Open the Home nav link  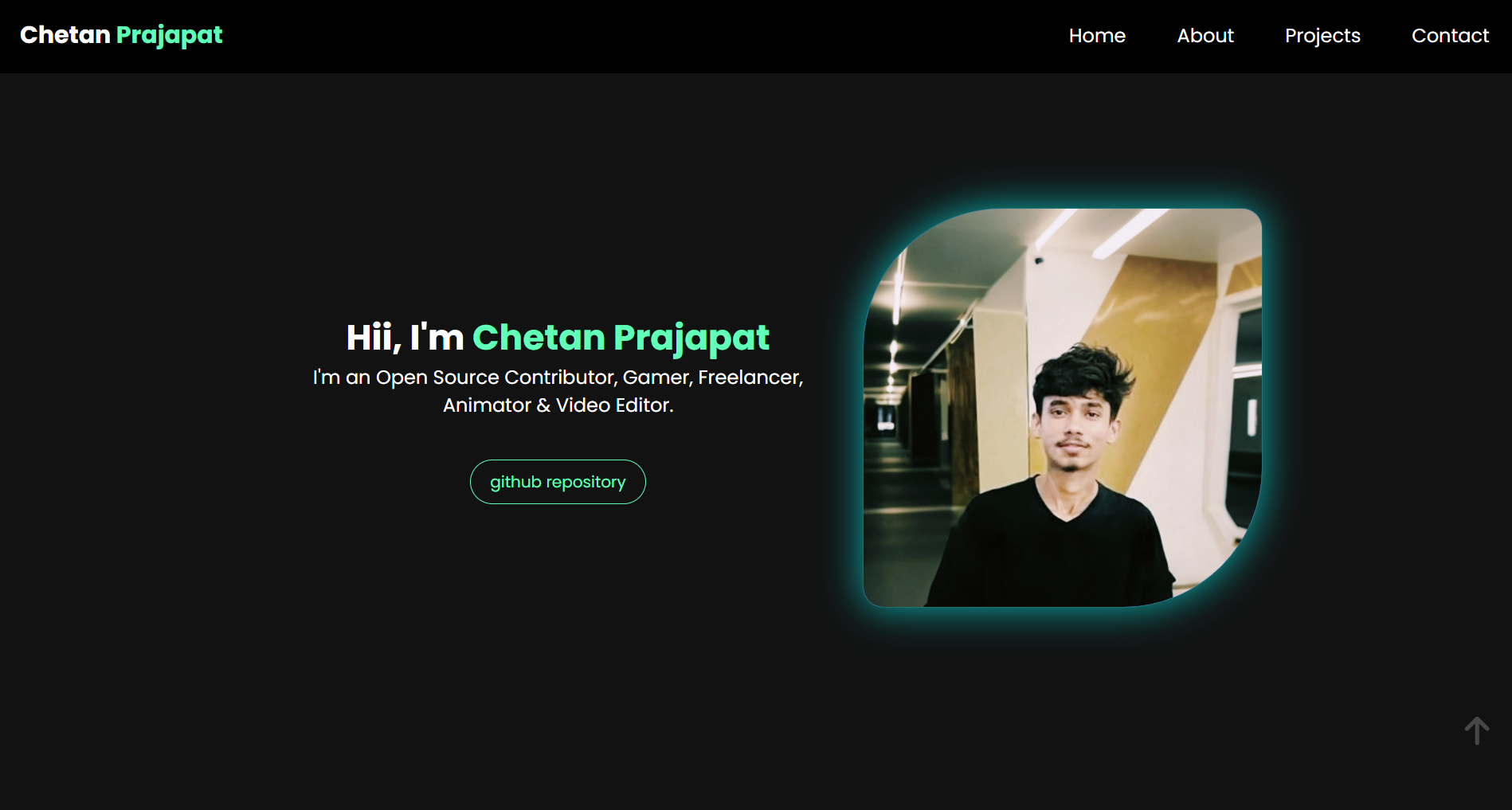click(1097, 36)
